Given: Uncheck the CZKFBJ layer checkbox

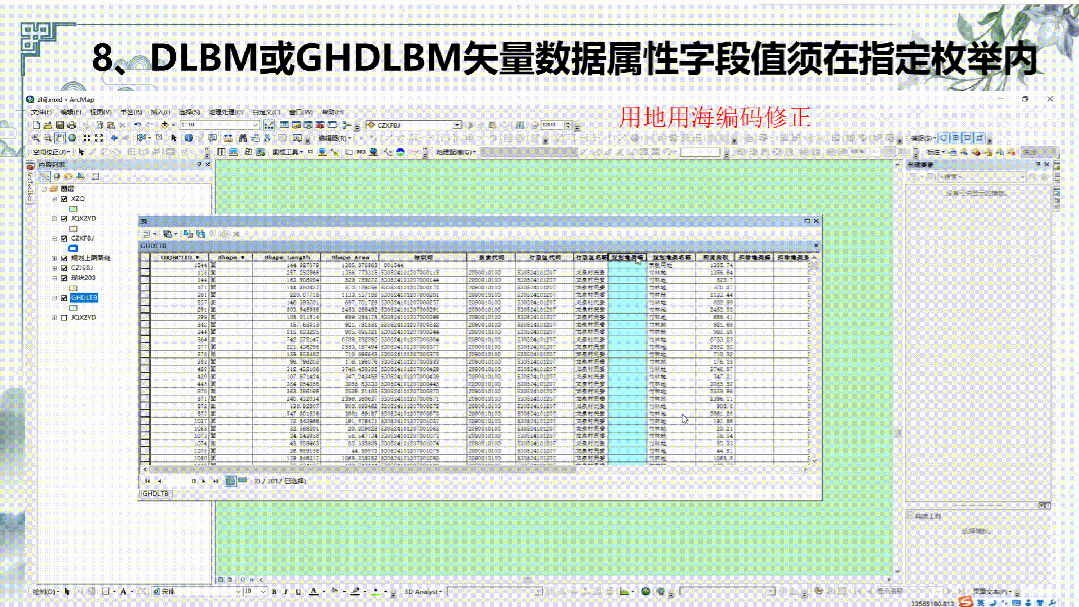Looking at the screenshot, I should tap(64, 239).
